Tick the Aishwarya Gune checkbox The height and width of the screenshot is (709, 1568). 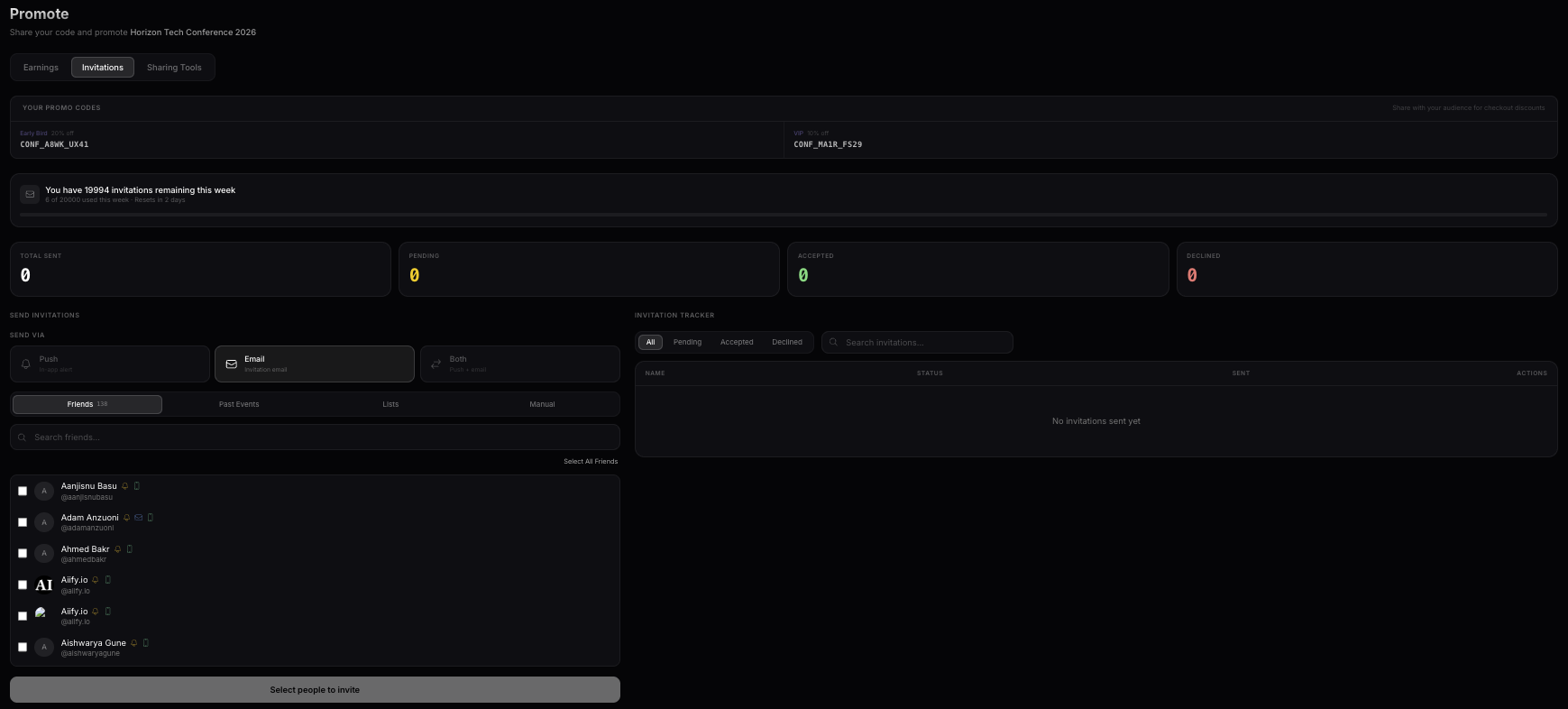[23, 648]
